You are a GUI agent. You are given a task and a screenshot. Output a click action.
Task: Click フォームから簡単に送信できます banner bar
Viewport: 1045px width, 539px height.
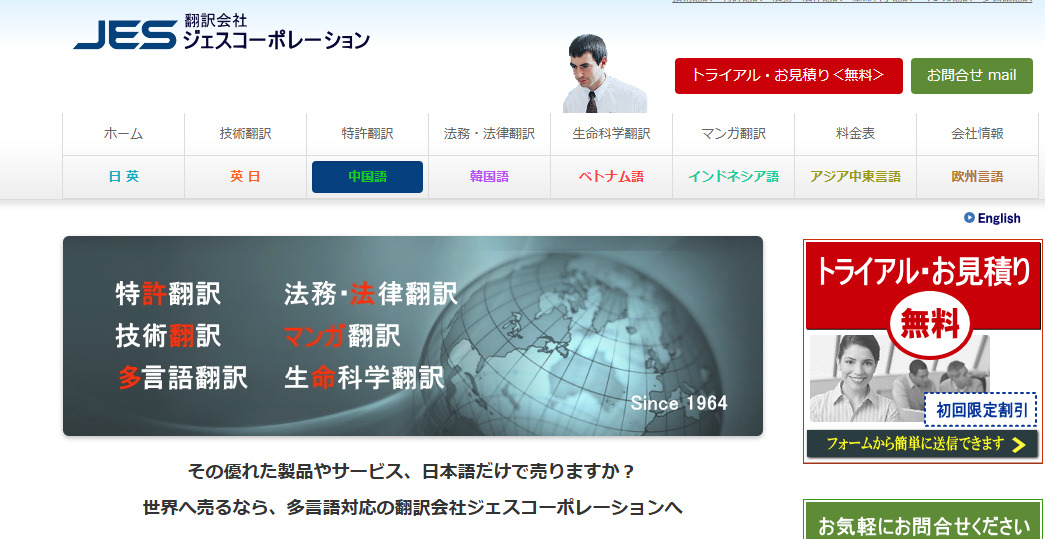(922, 444)
